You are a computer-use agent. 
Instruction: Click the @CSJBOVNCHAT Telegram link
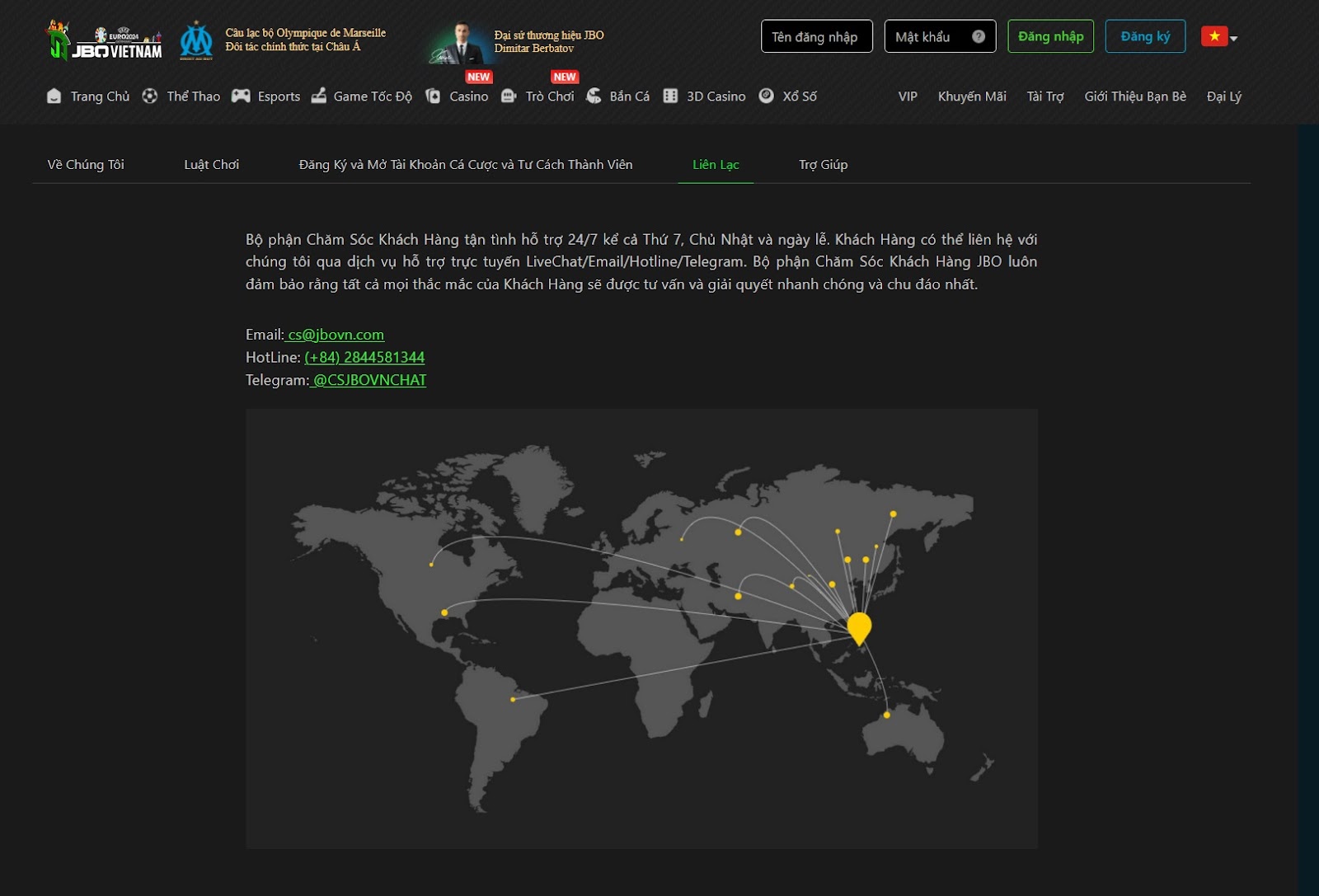point(369,380)
